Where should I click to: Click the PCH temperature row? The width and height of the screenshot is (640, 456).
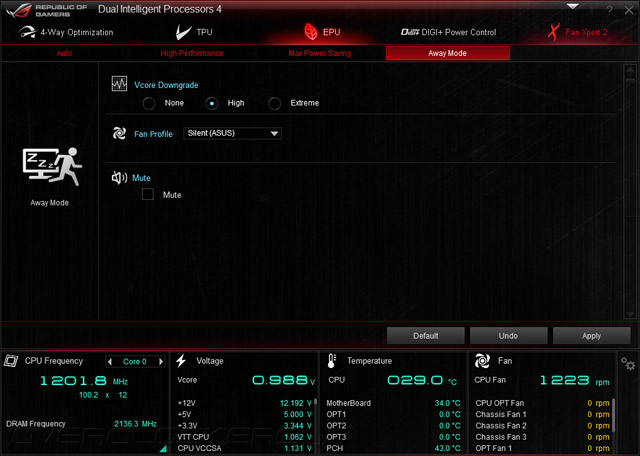pos(393,448)
